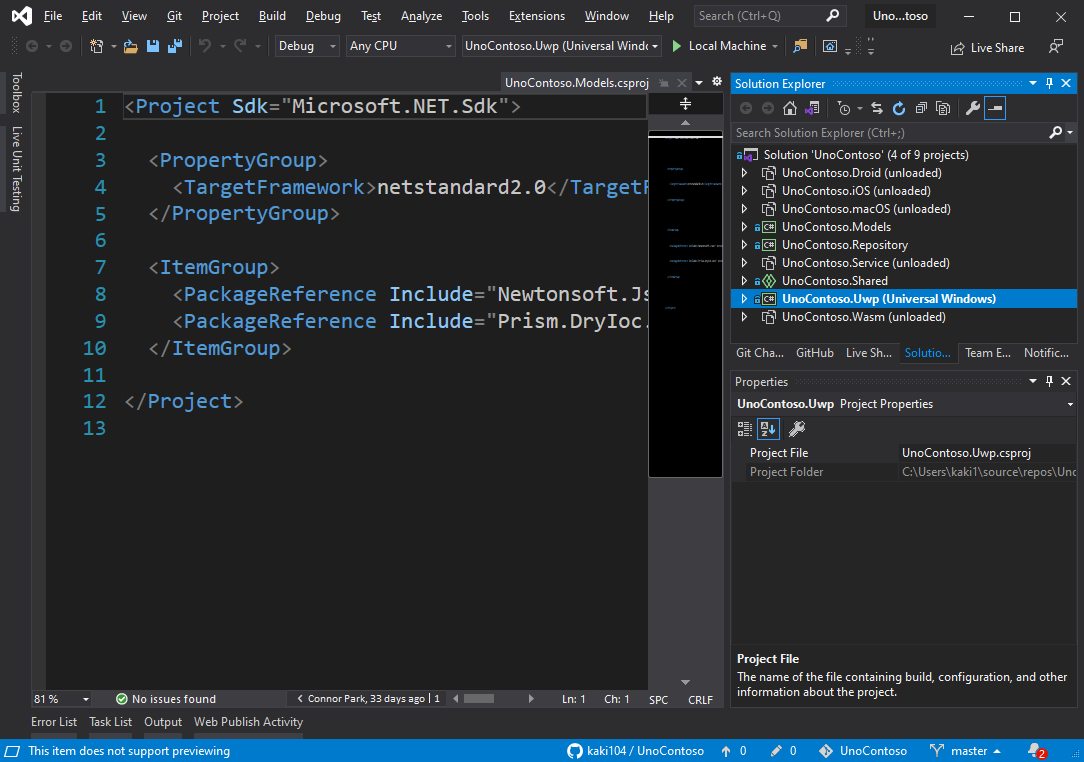Toggle auto-hide pin on Solution Explorer
The width and height of the screenshot is (1084, 762).
click(1049, 83)
